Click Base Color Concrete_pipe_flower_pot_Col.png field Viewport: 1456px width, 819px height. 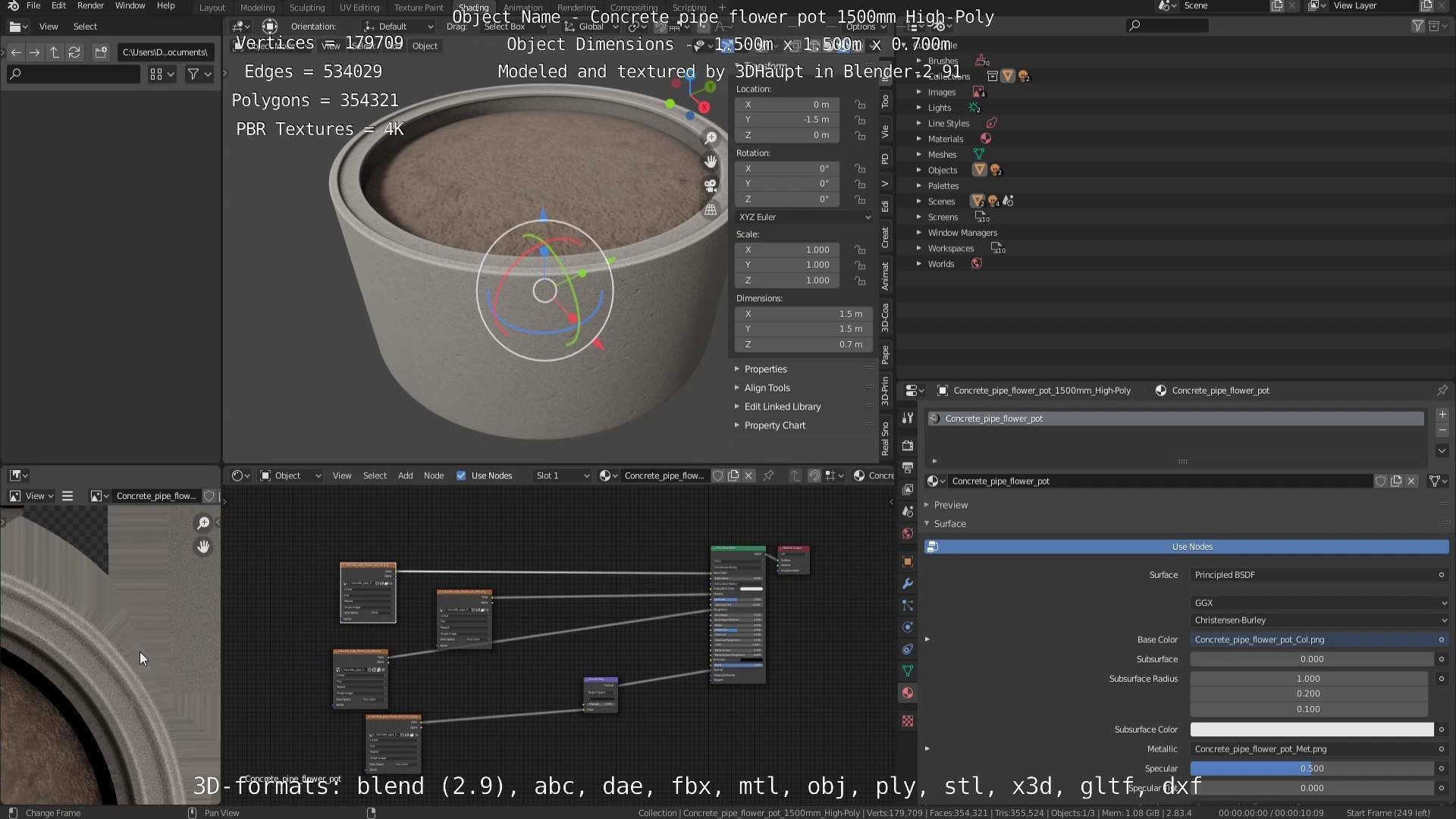(x=1319, y=640)
